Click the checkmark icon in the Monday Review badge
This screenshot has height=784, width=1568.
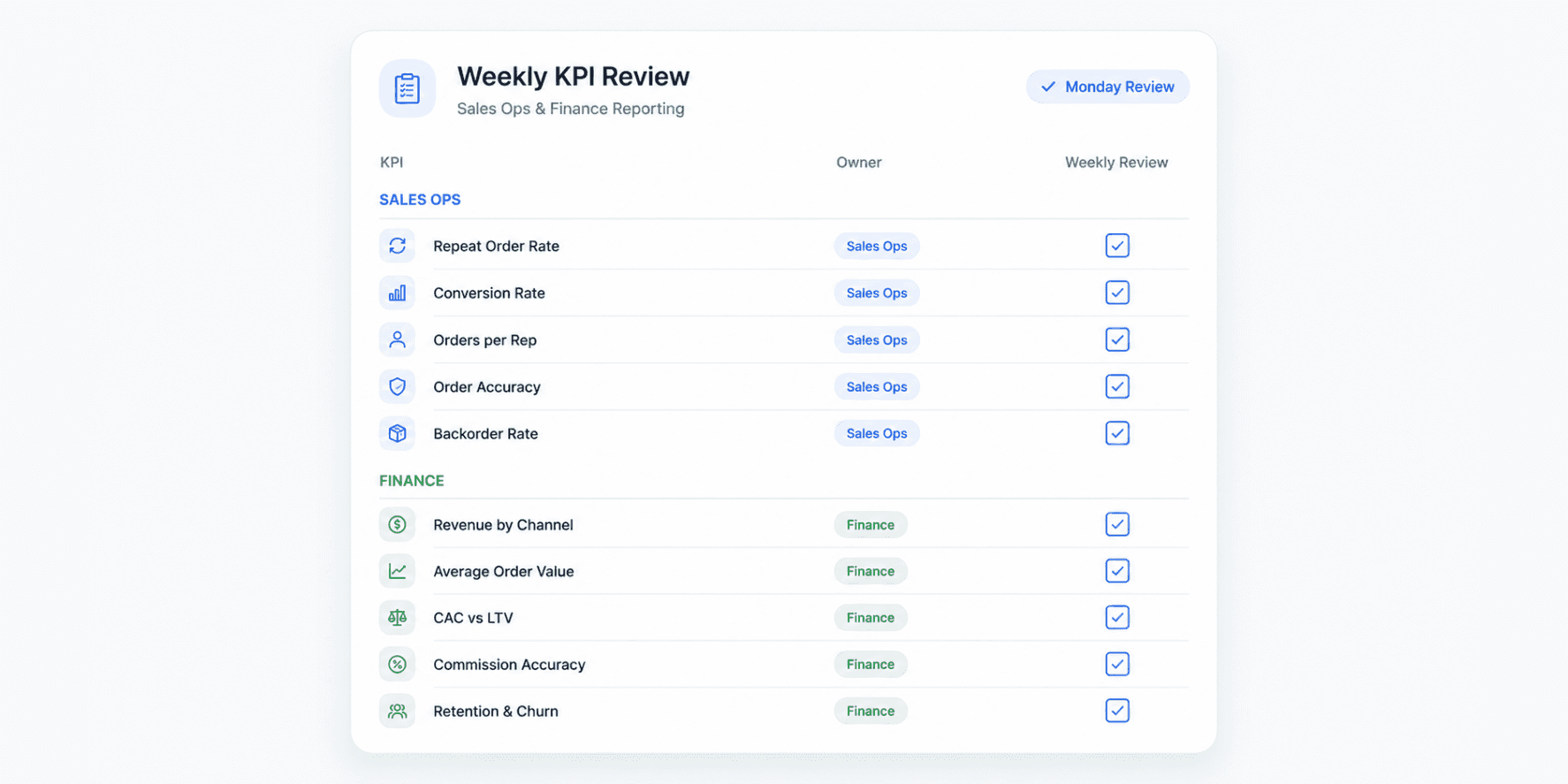1048,87
